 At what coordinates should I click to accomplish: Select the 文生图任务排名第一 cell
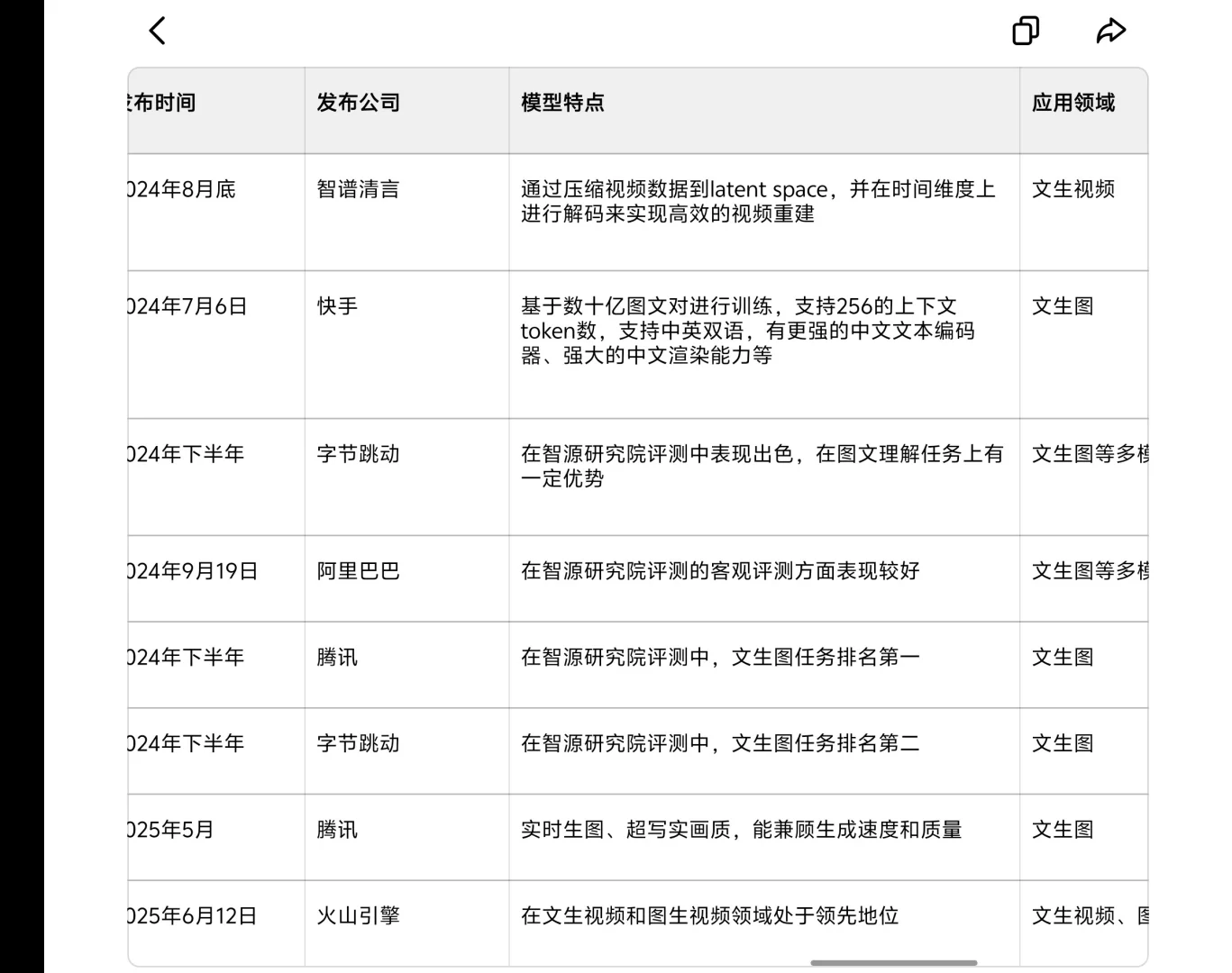point(764,665)
